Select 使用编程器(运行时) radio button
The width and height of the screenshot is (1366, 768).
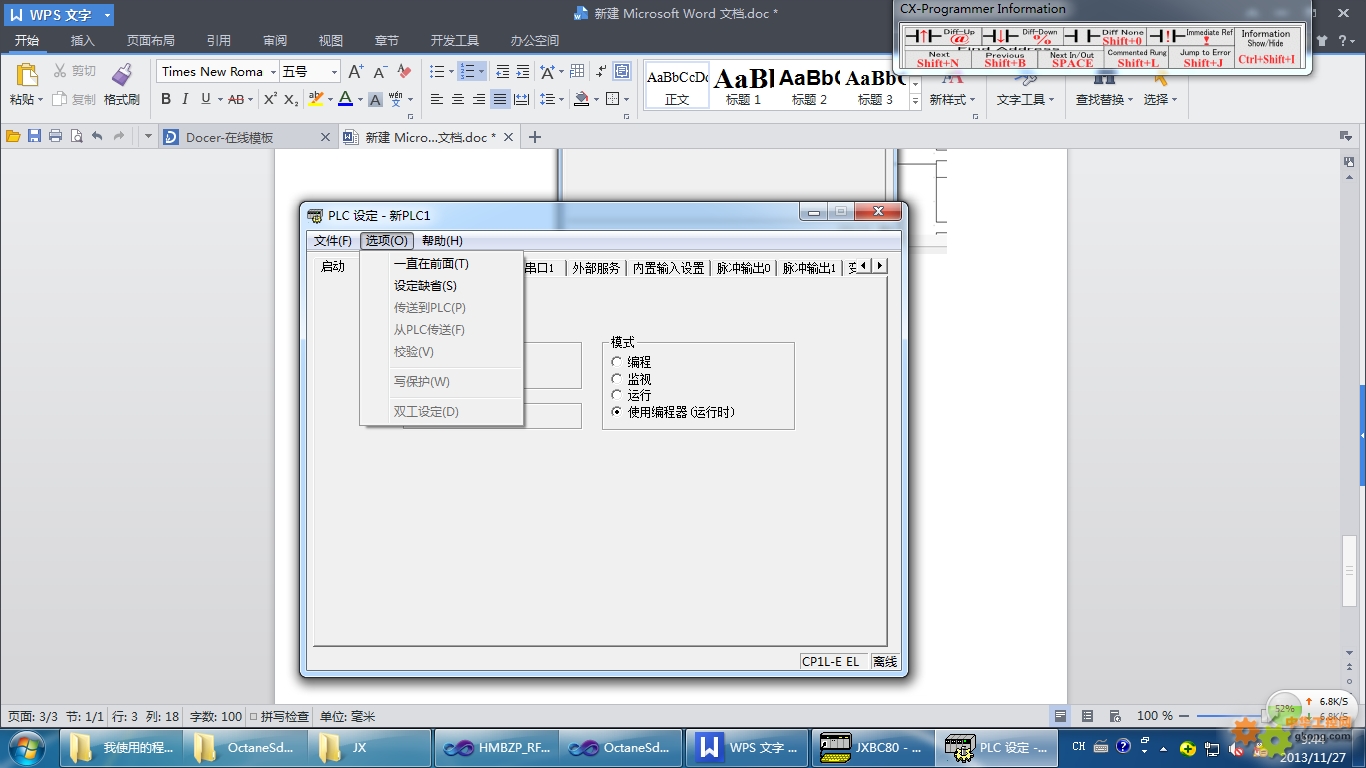click(617, 412)
